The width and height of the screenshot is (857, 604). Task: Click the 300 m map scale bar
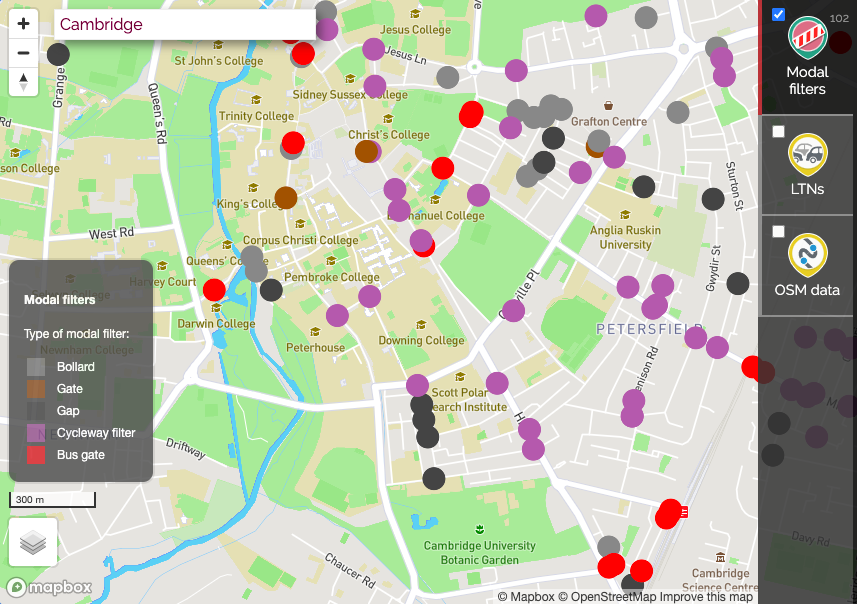[x=52, y=500]
